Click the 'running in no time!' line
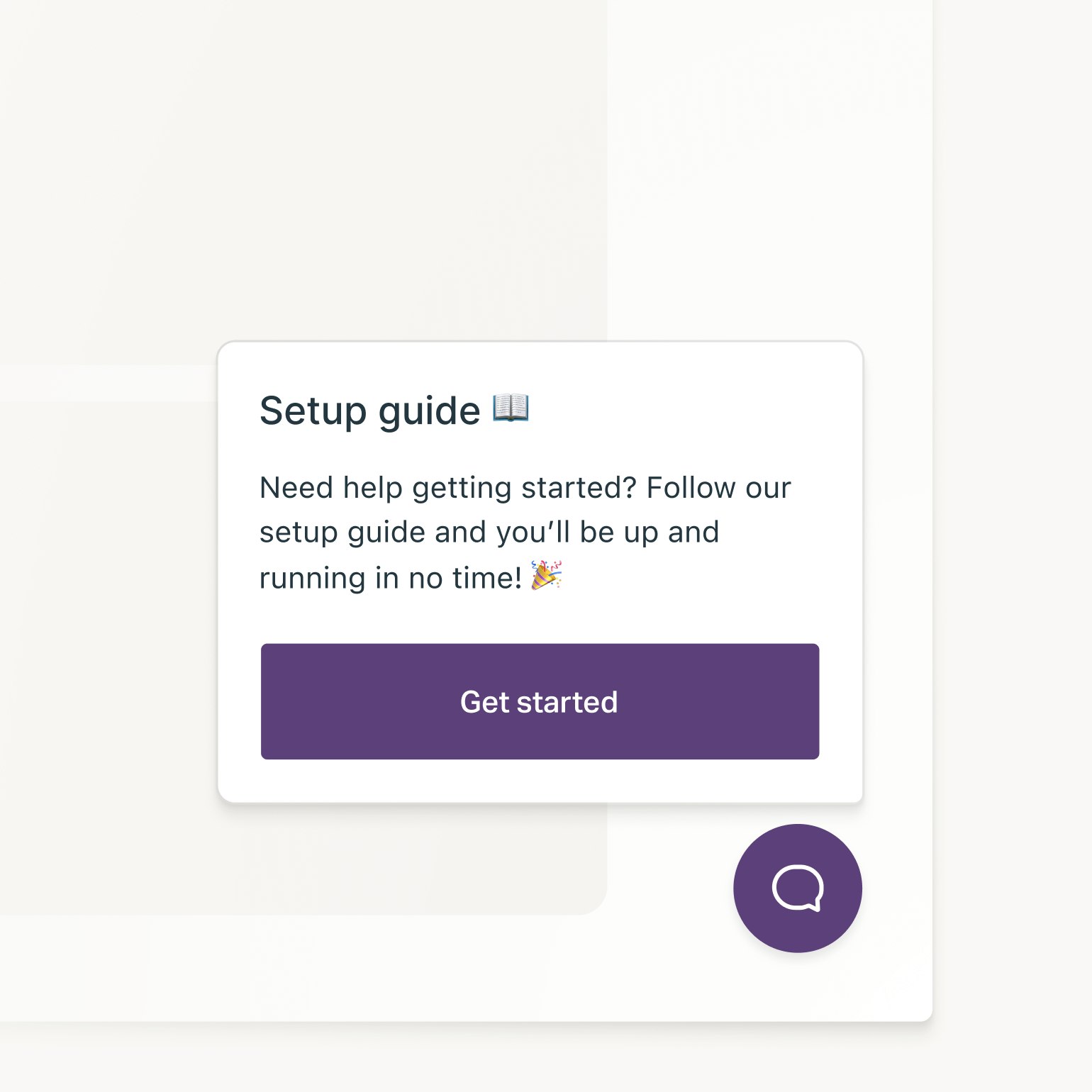 click(x=391, y=578)
